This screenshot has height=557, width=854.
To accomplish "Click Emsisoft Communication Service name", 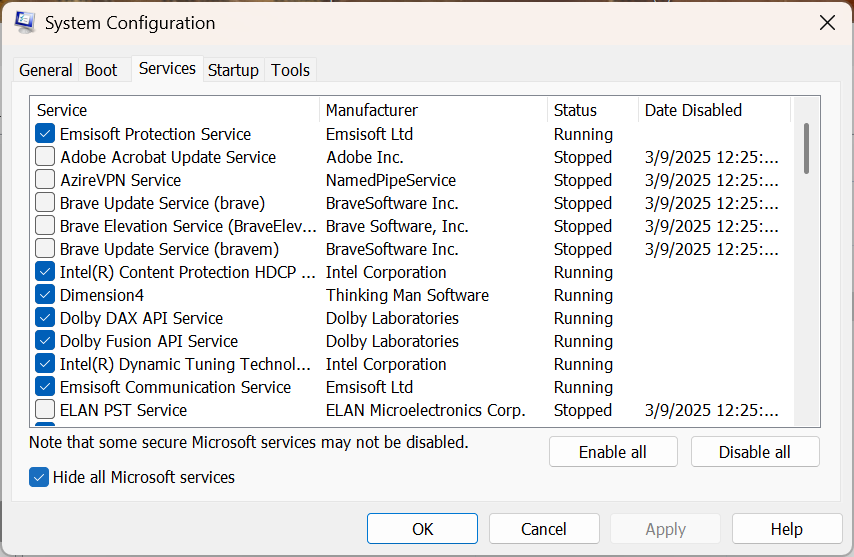I will [x=175, y=387].
